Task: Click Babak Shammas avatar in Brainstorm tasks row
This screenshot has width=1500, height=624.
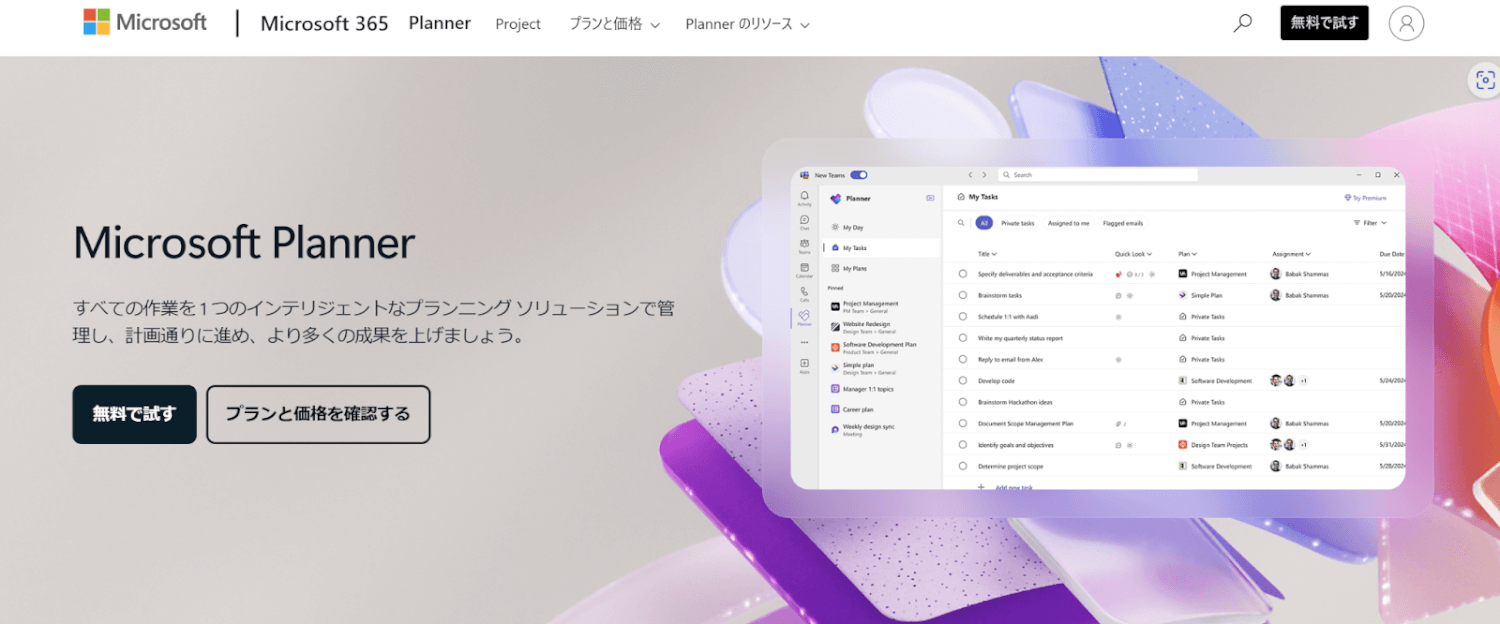Action: [1276, 295]
